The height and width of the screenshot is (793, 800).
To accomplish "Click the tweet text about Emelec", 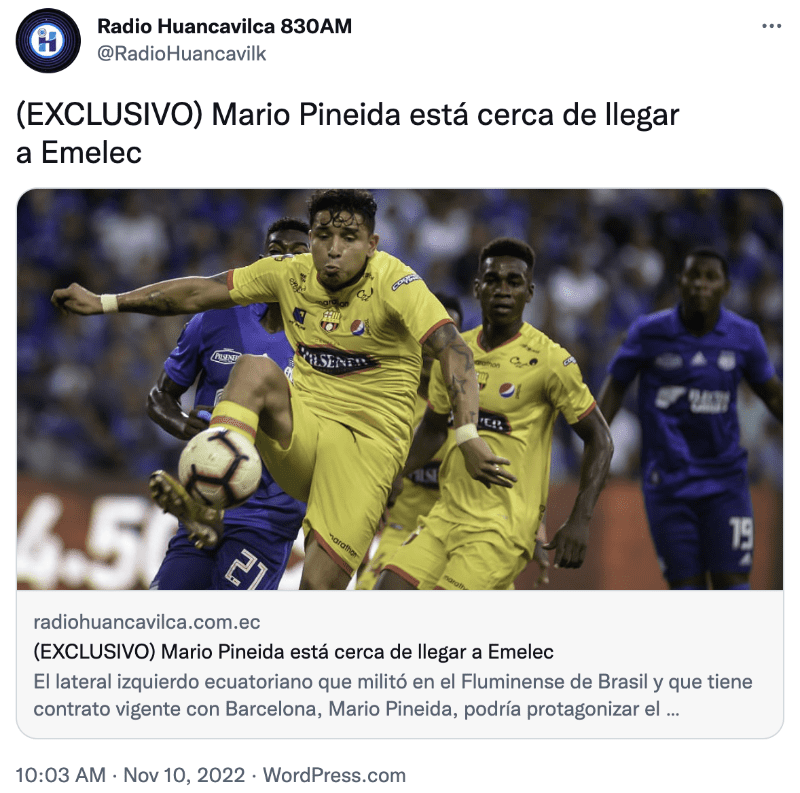I will tap(347, 133).
